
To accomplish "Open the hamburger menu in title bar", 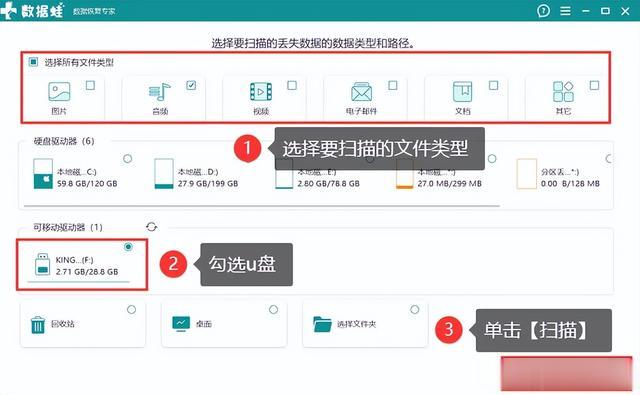I will tap(565, 11).
